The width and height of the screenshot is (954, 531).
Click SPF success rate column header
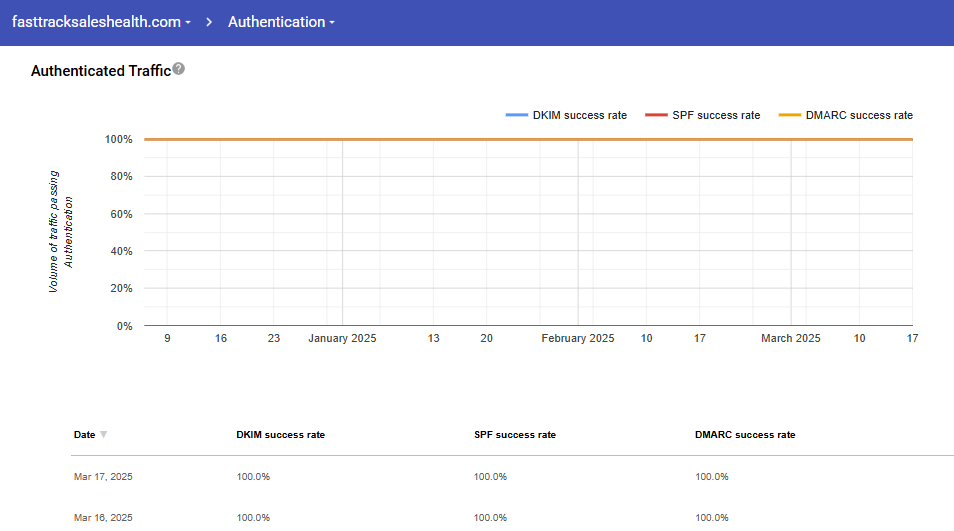tap(514, 435)
